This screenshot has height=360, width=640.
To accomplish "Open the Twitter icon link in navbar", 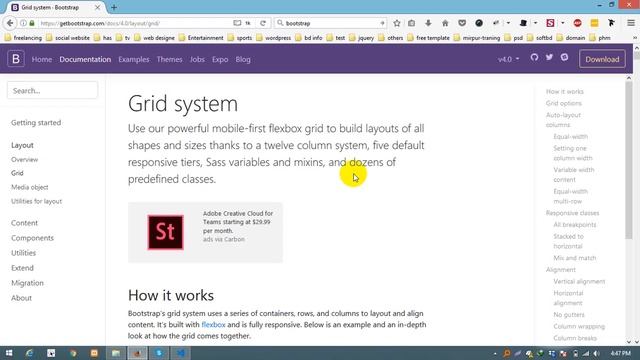I will tap(549, 58).
